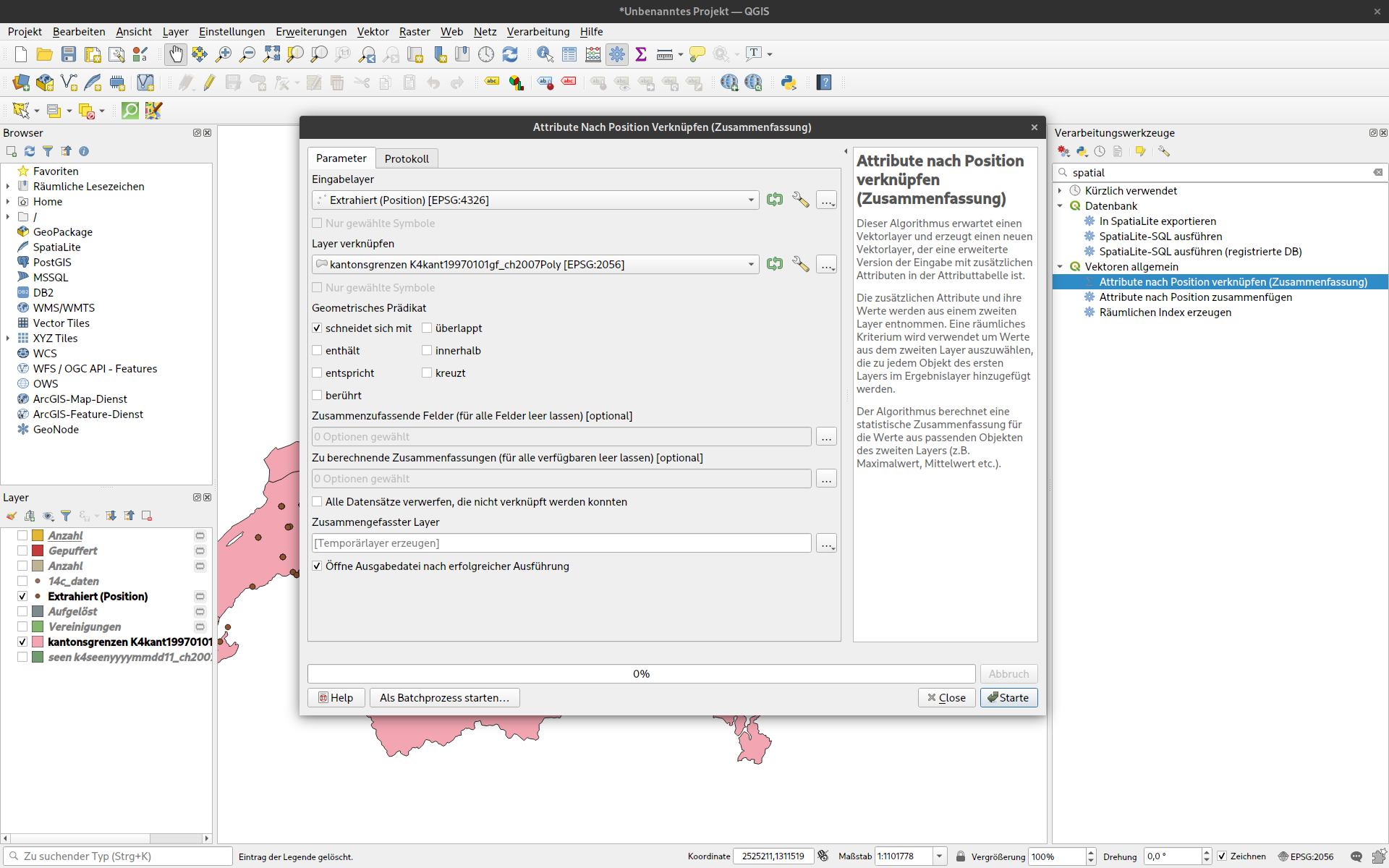This screenshot has width=1389, height=868.
Task: Uncheck 'schneidet sich mit' checkbox
Action: 317,328
